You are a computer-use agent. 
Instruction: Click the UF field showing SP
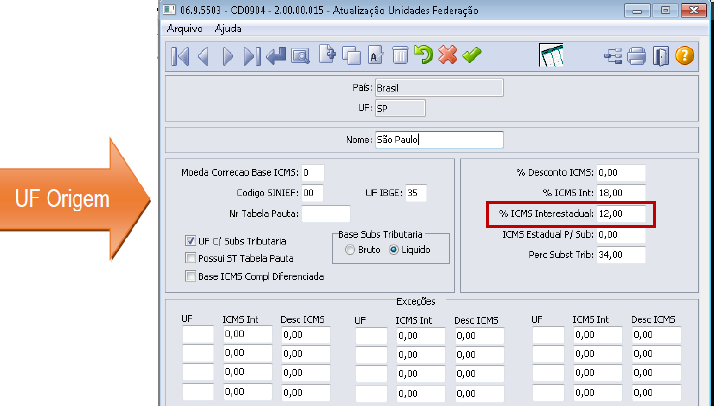coord(400,108)
